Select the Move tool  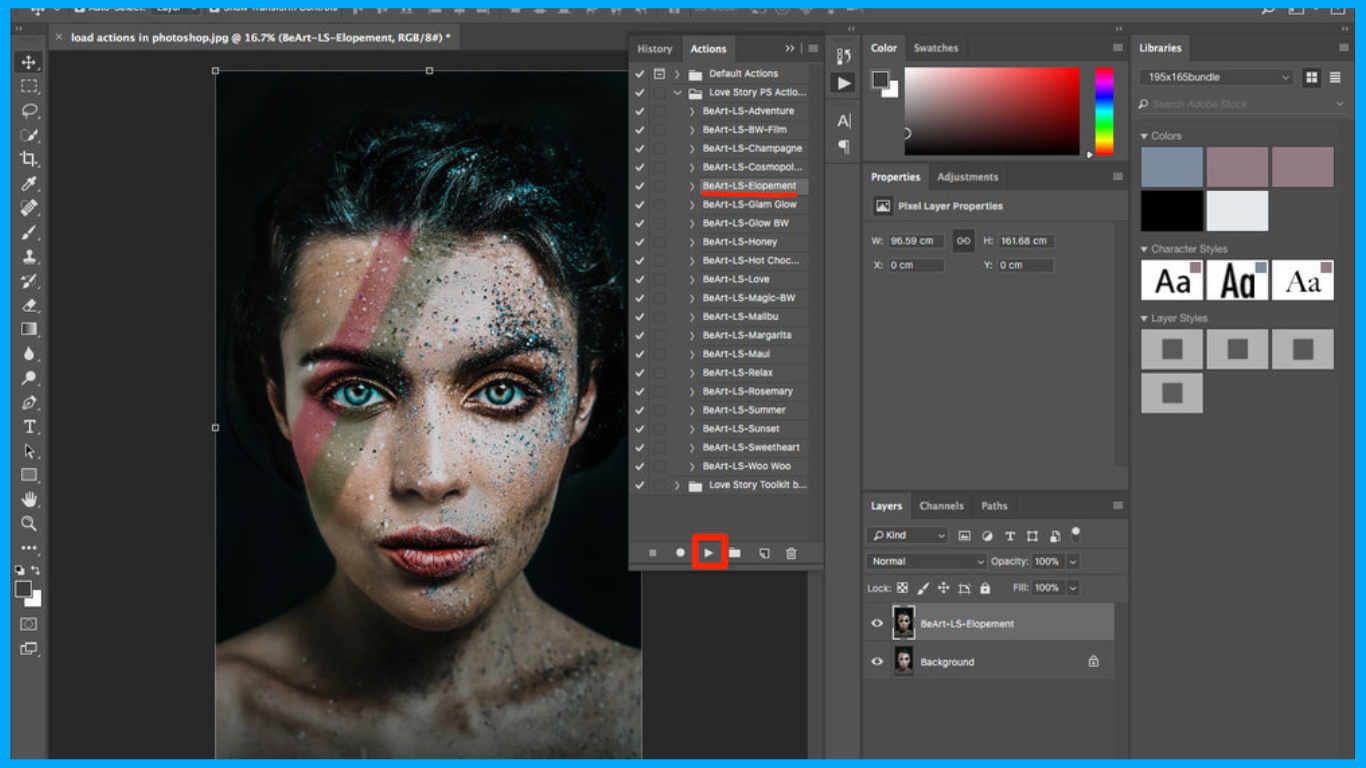coord(29,62)
